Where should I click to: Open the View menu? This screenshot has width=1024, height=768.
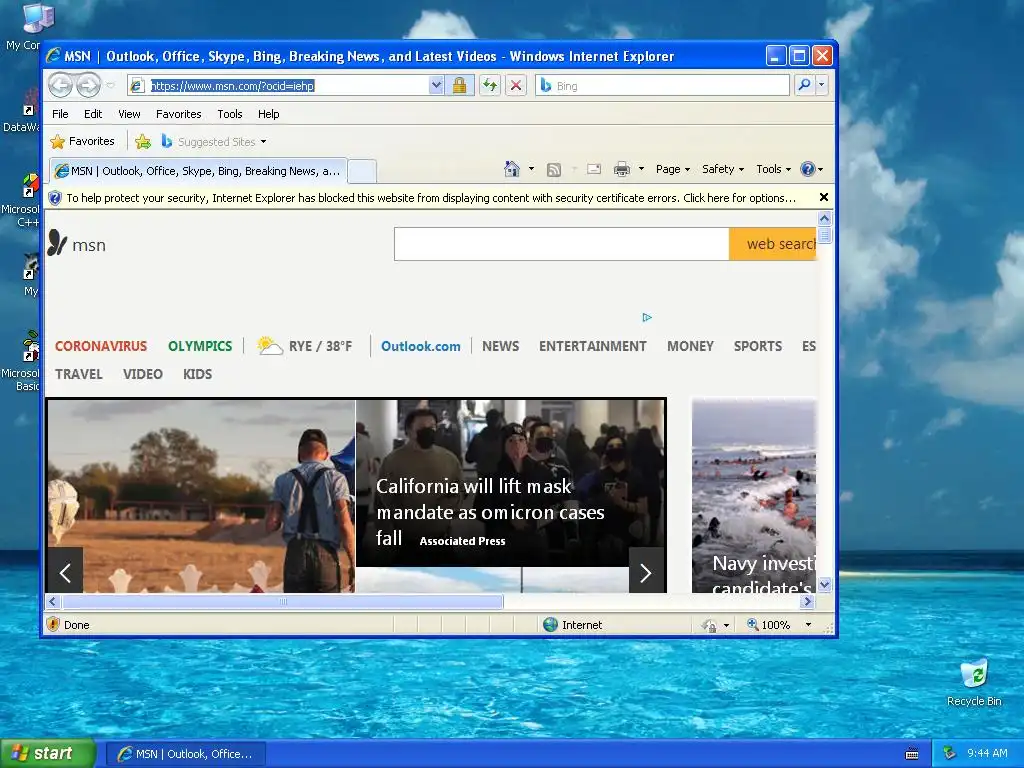pos(129,114)
